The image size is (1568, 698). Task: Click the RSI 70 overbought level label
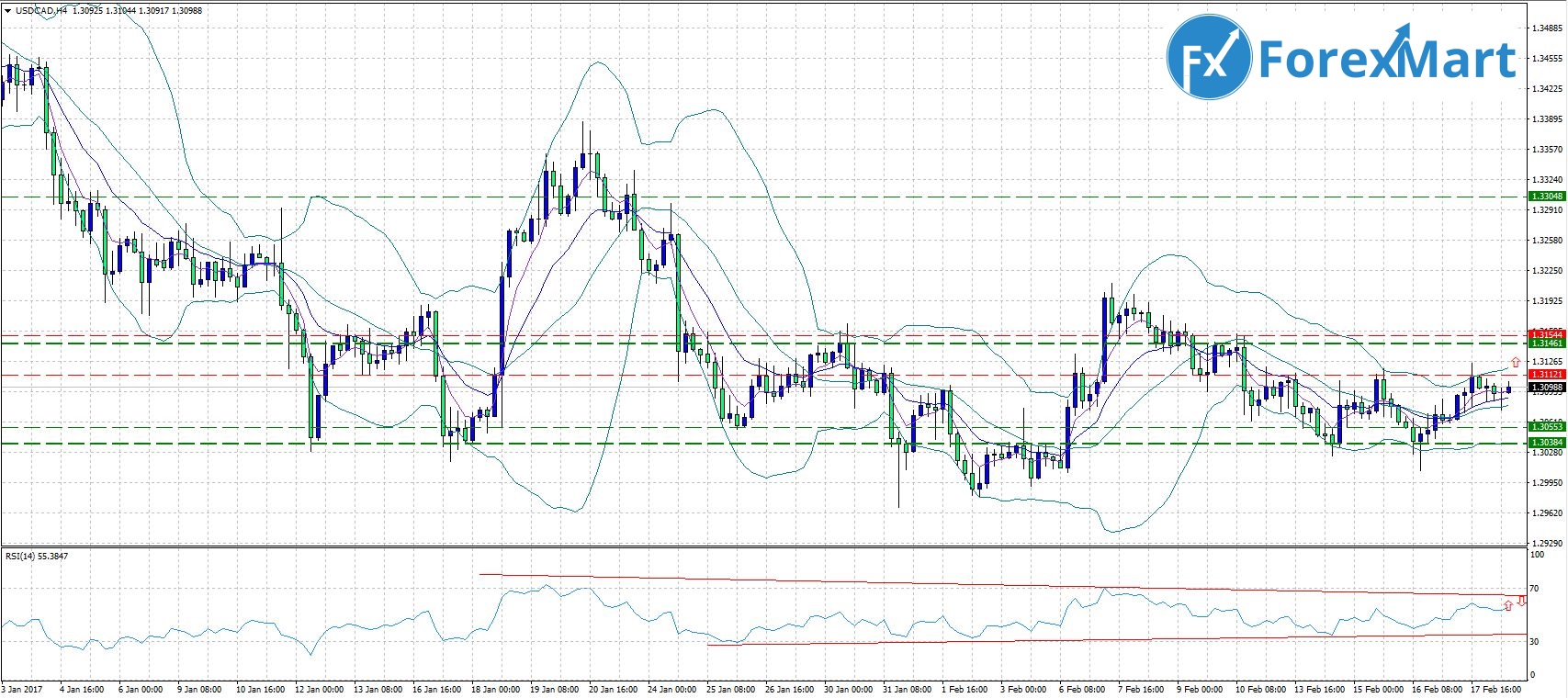1534,589
